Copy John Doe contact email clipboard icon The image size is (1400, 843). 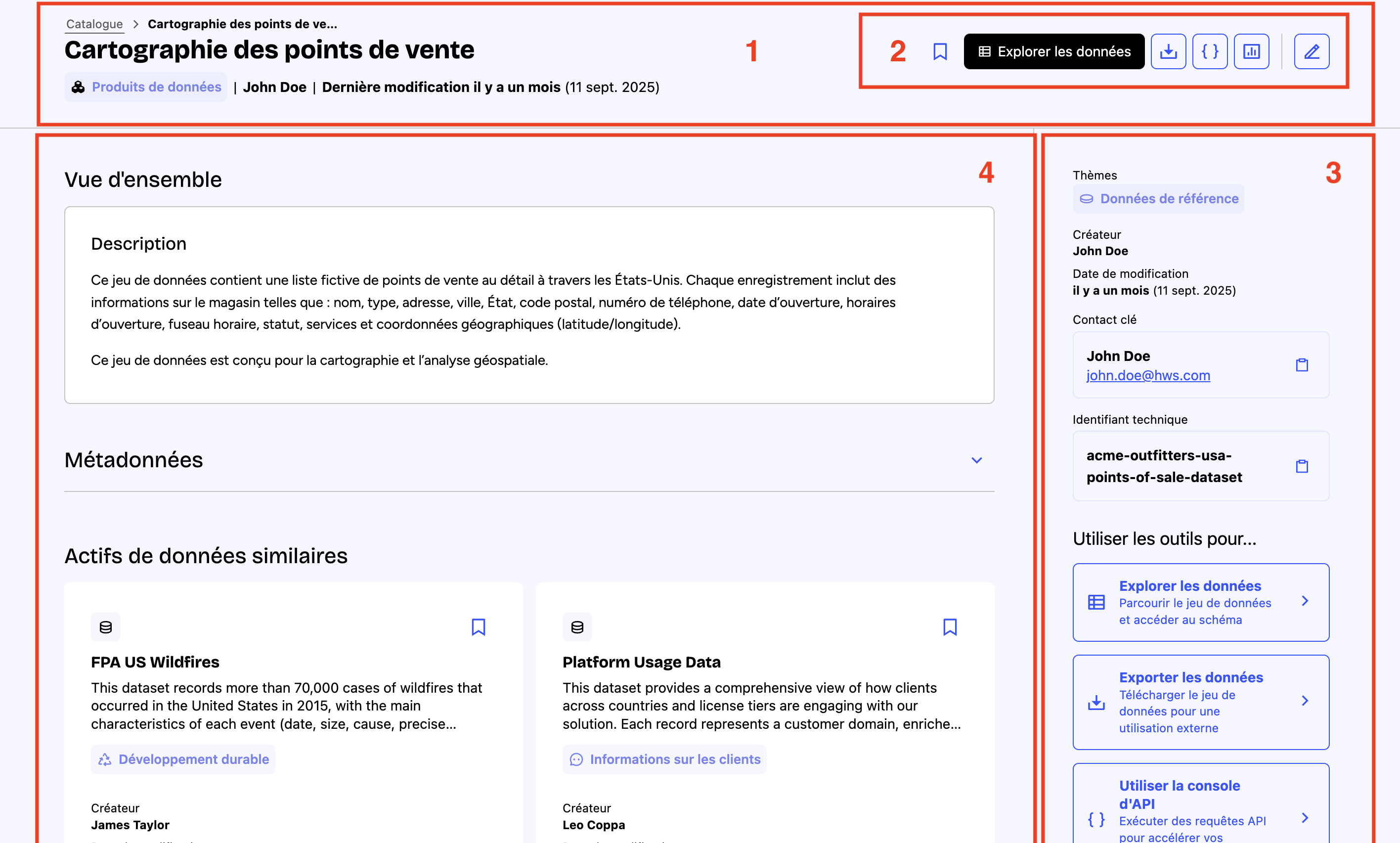click(1302, 365)
